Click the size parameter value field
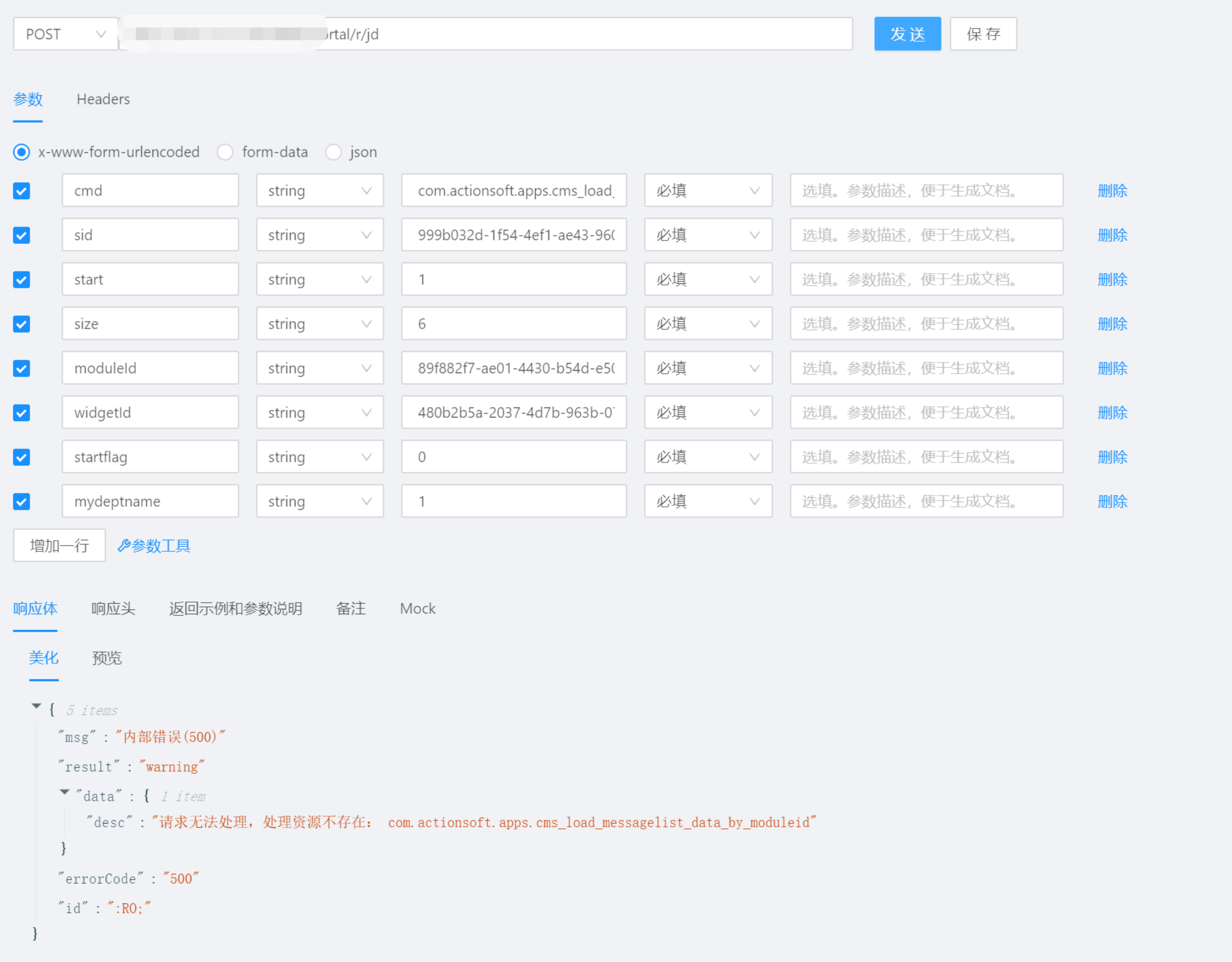Viewport: 1232px width, 962px height. click(514, 323)
